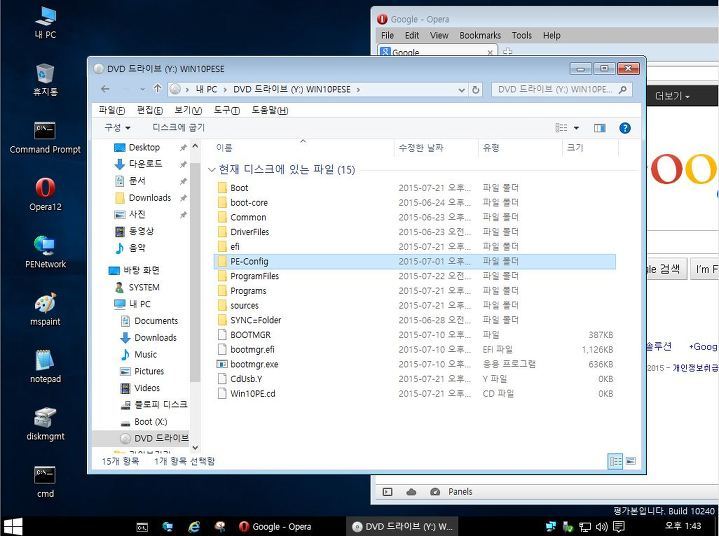Screen dimensions: 719x536
Task: Launch the Opera12 desktop shortcut
Action: (x=45, y=195)
